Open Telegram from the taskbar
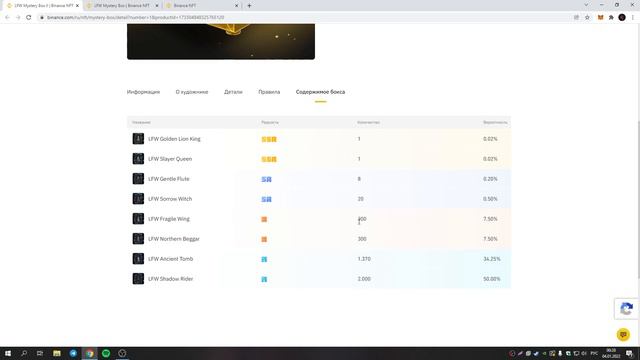This screenshot has height=360, width=640. click(x=73, y=353)
